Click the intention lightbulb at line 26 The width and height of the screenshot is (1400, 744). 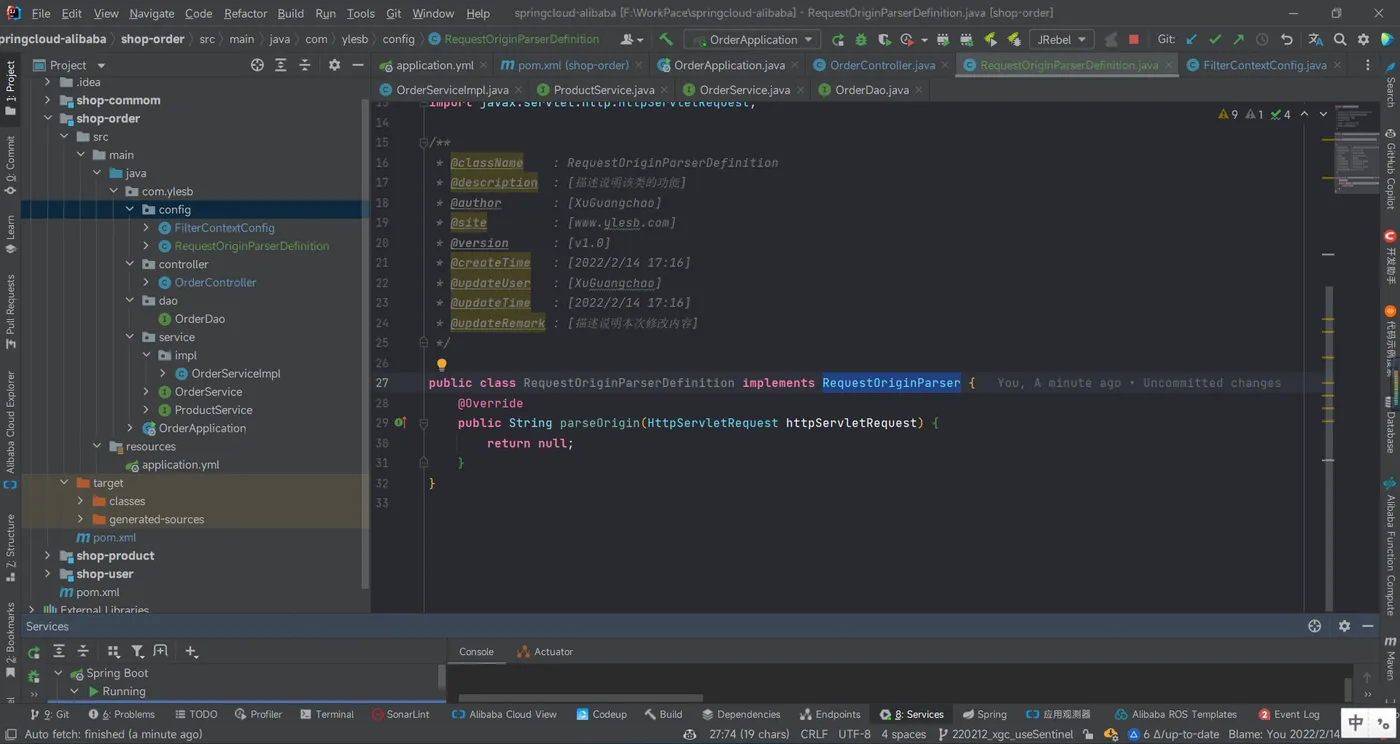pos(441,365)
